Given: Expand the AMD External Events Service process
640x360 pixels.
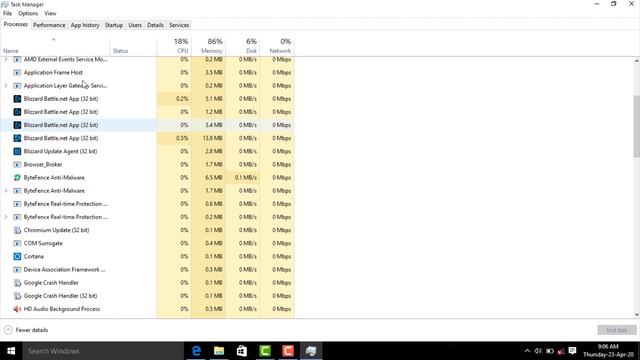Looking at the screenshot, I should point(6,60).
